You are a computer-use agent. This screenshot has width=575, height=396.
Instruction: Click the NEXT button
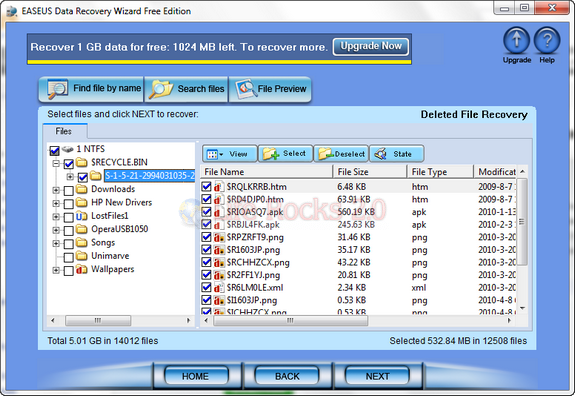pyautogui.click(x=377, y=376)
